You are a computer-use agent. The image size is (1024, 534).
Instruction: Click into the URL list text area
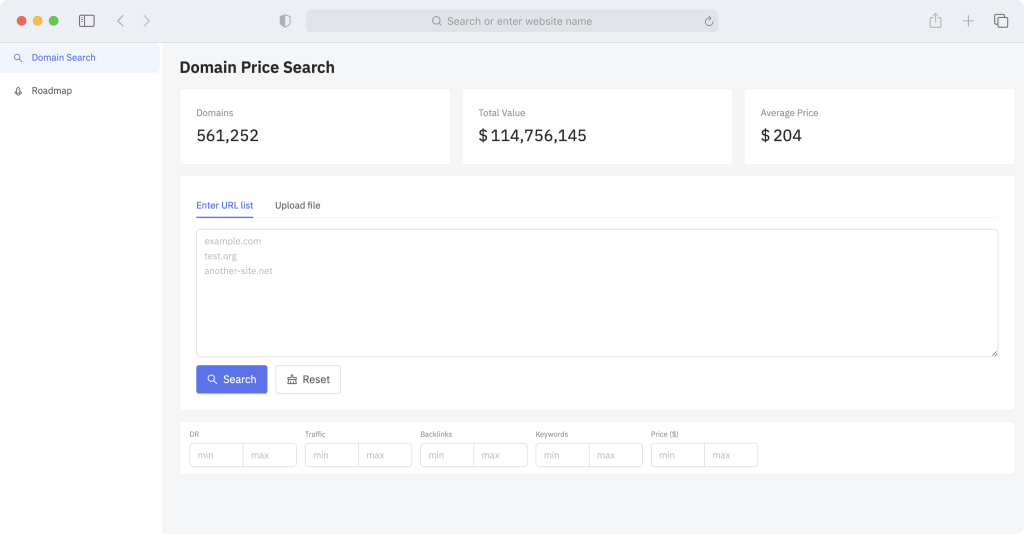coord(597,292)
